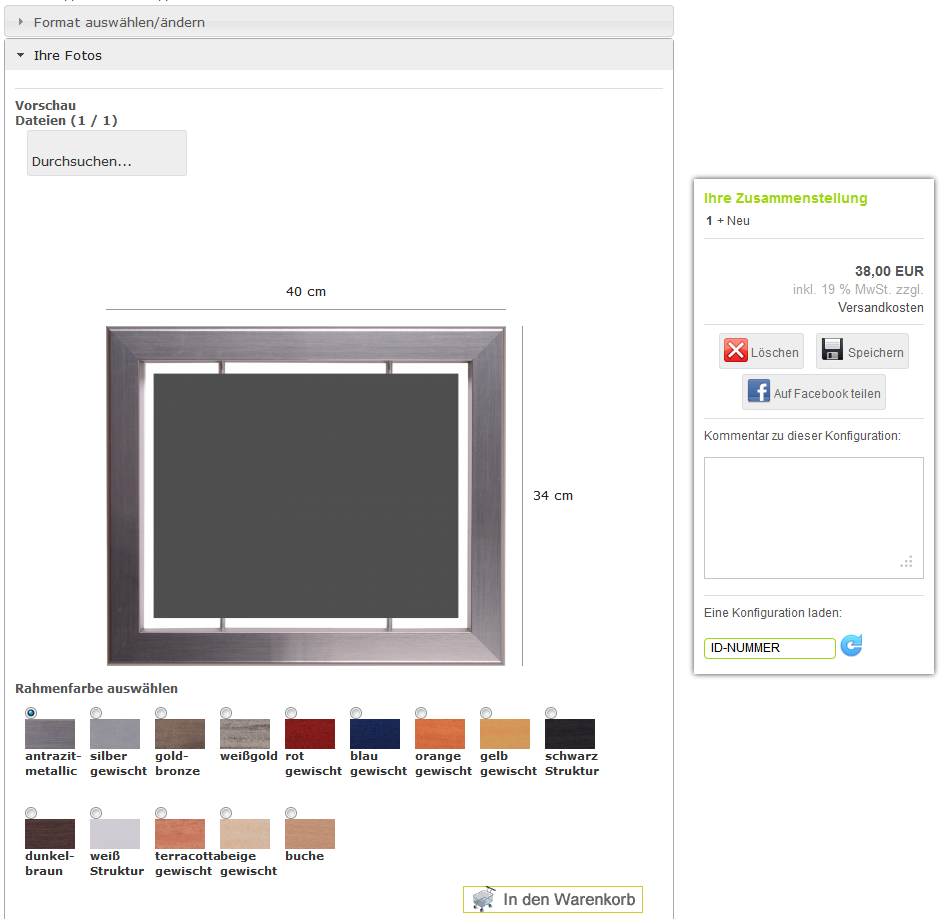Select gold-bronze radio button
944x919 pixels.
tap(161, 712)
